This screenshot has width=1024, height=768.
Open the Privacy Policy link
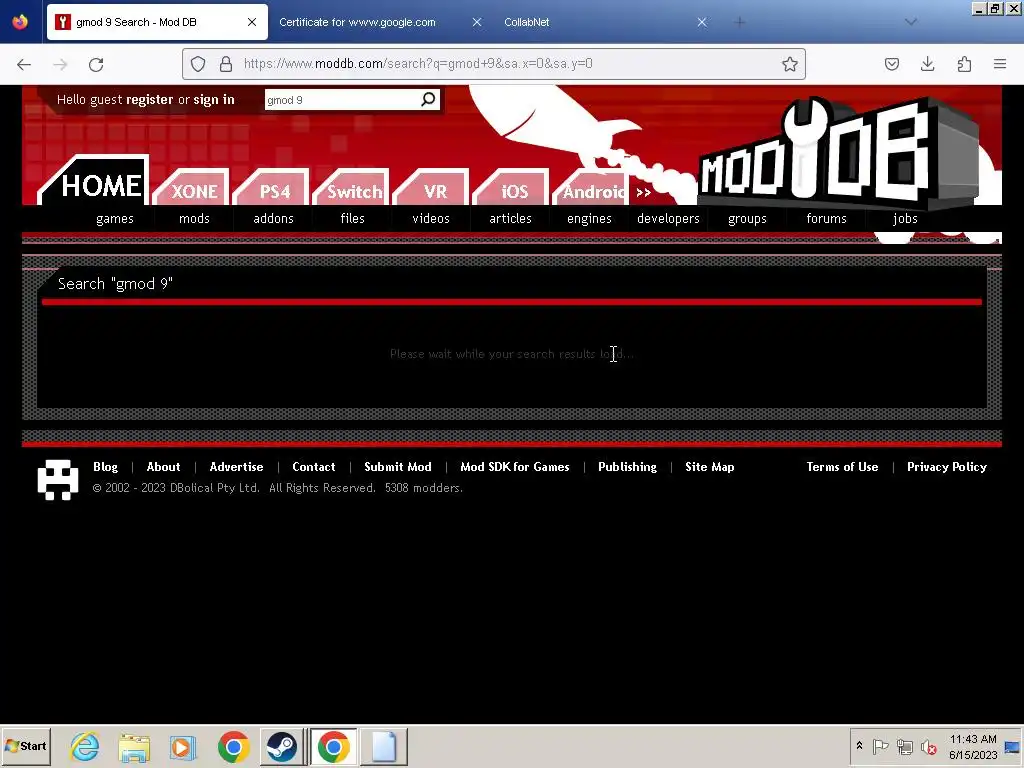(946, 467)
